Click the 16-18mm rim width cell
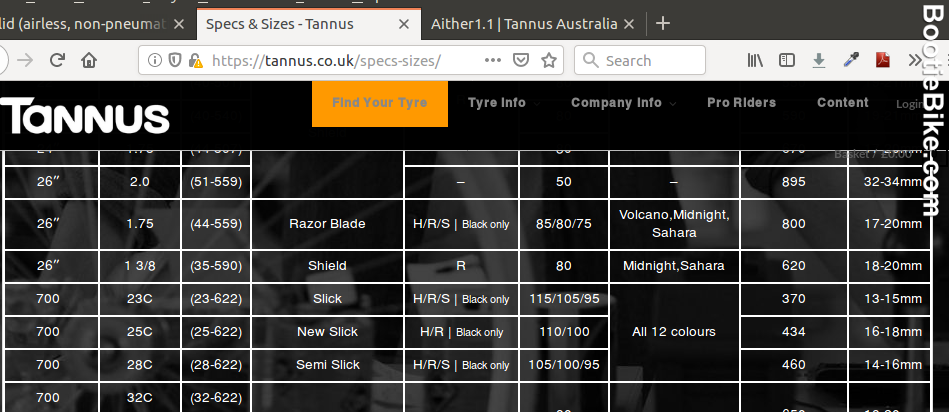 [x=892, y=332]
